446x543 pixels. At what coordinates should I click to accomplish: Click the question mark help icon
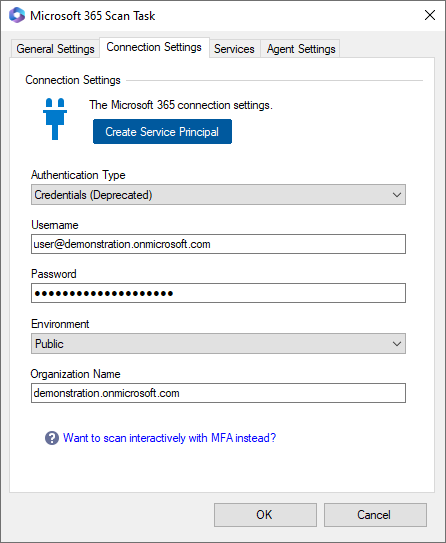[x=52, y=438]
